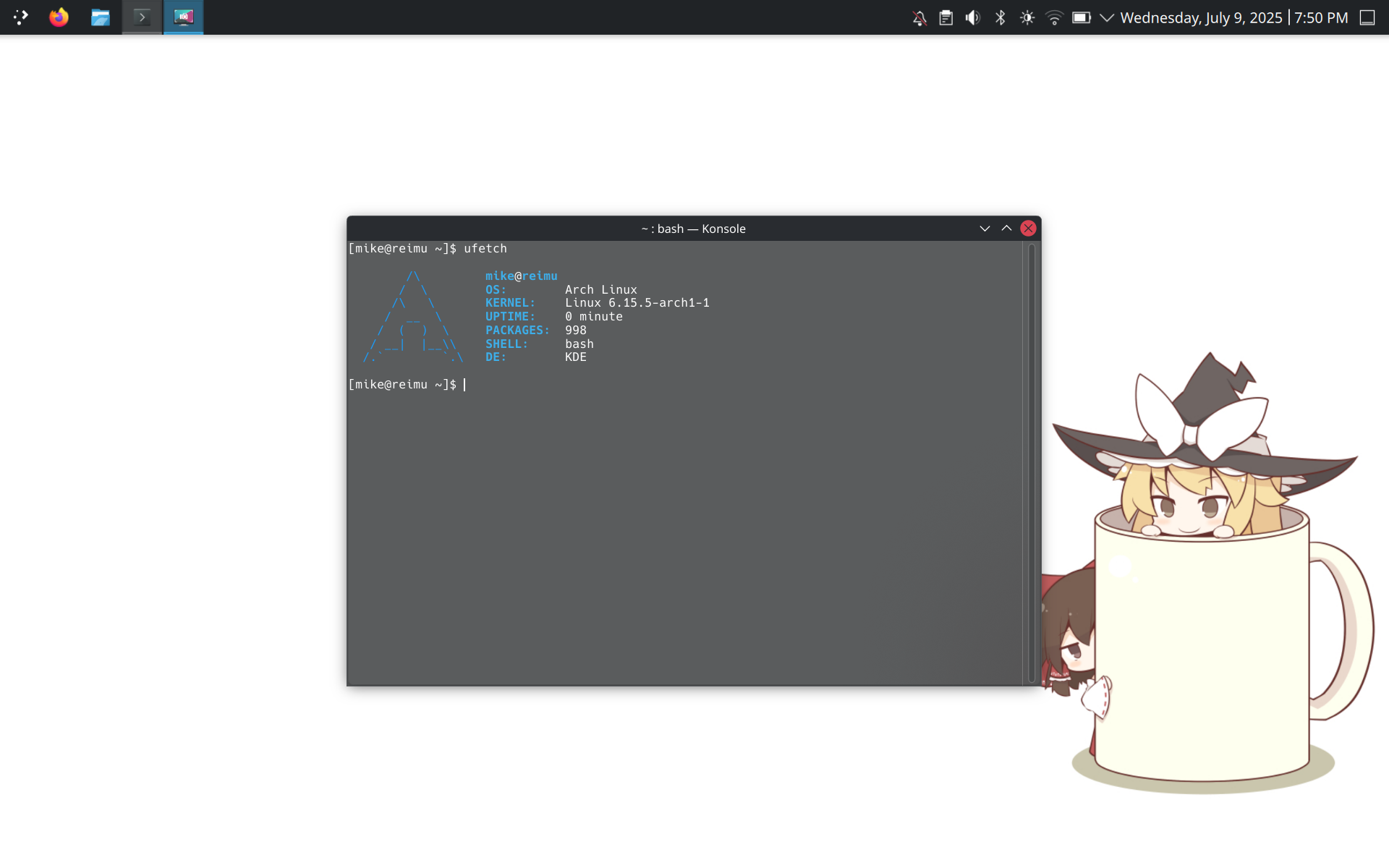Open the muted notifications tray icon
The width and height of the screenshot is (1389, 868).
click(919, 18)
